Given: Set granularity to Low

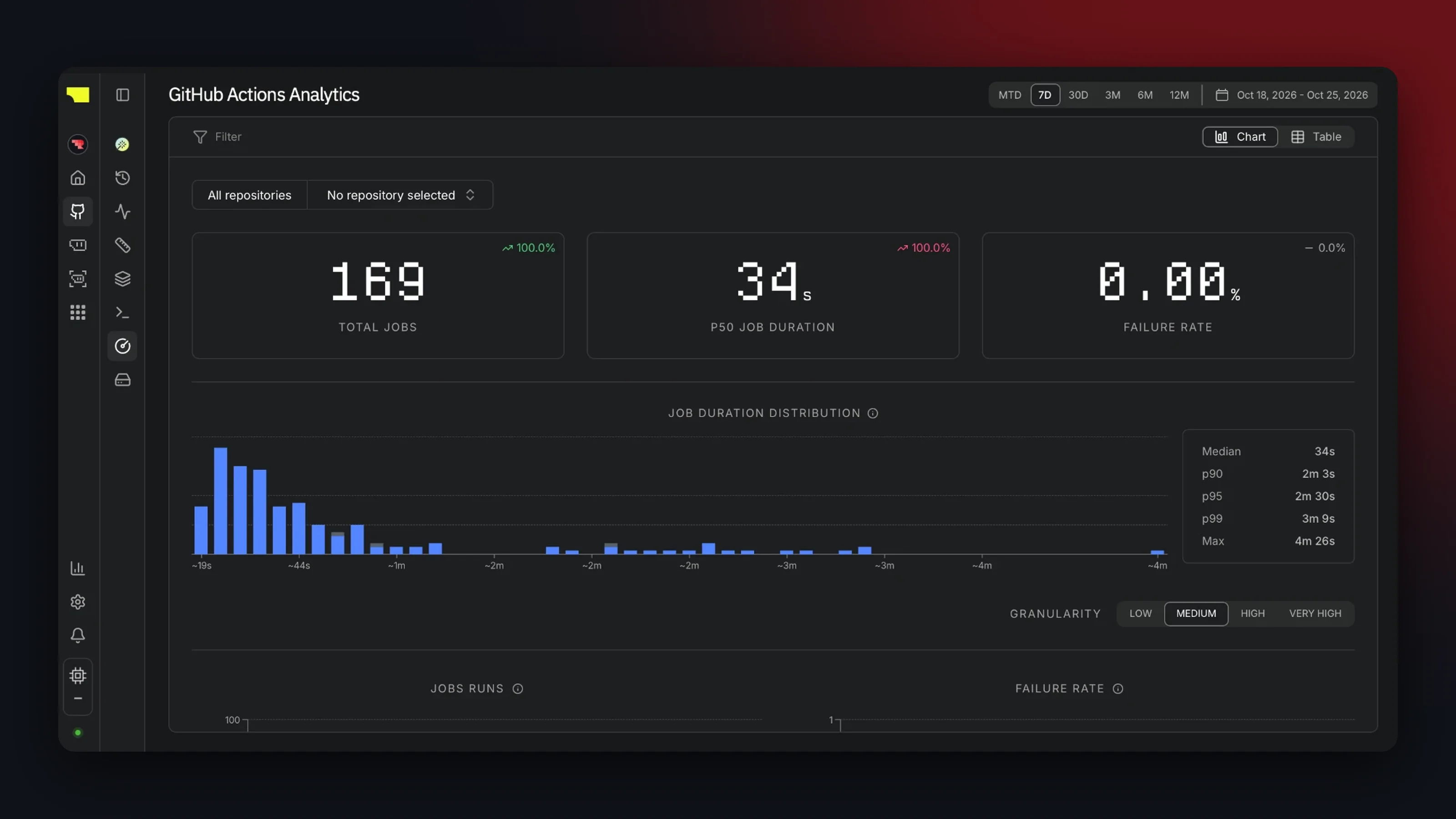Looking at the screenshot, I should coord(1141,613).
